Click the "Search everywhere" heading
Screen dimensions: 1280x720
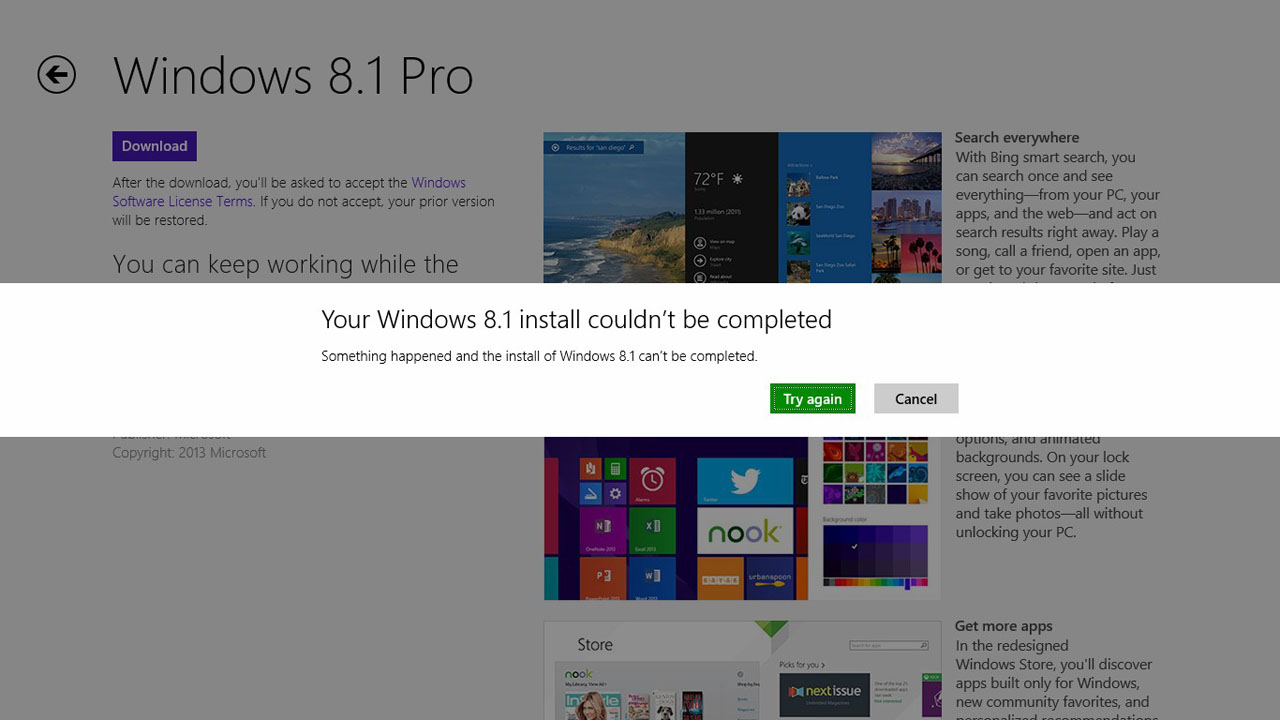point(1017,138)
